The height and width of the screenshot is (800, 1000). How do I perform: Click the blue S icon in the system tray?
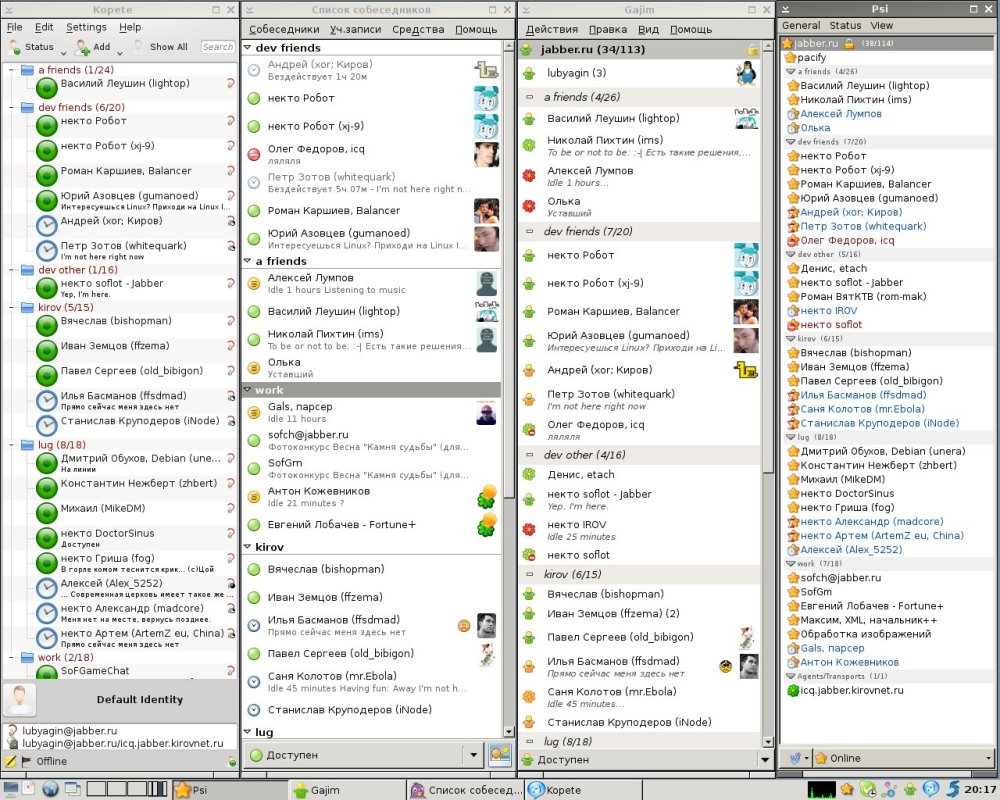pos(952,790)
